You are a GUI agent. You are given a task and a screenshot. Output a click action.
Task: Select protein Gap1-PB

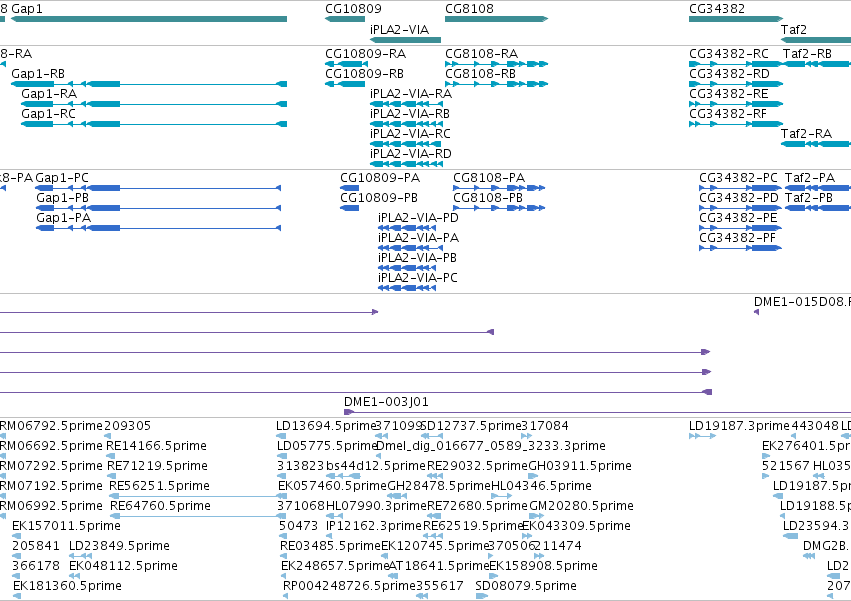point(158,208)
